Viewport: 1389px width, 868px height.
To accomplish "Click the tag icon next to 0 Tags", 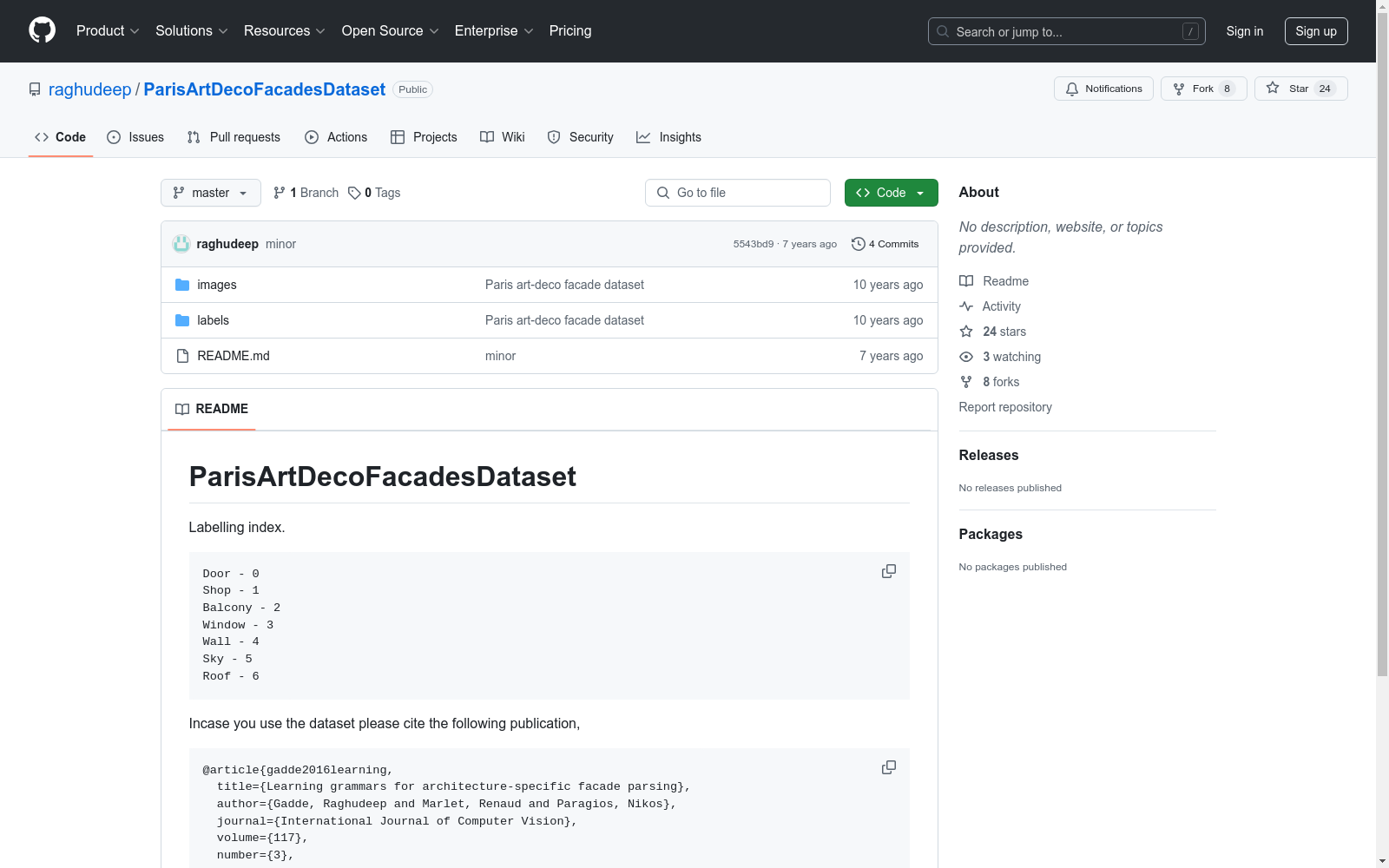I will point(354,193).
